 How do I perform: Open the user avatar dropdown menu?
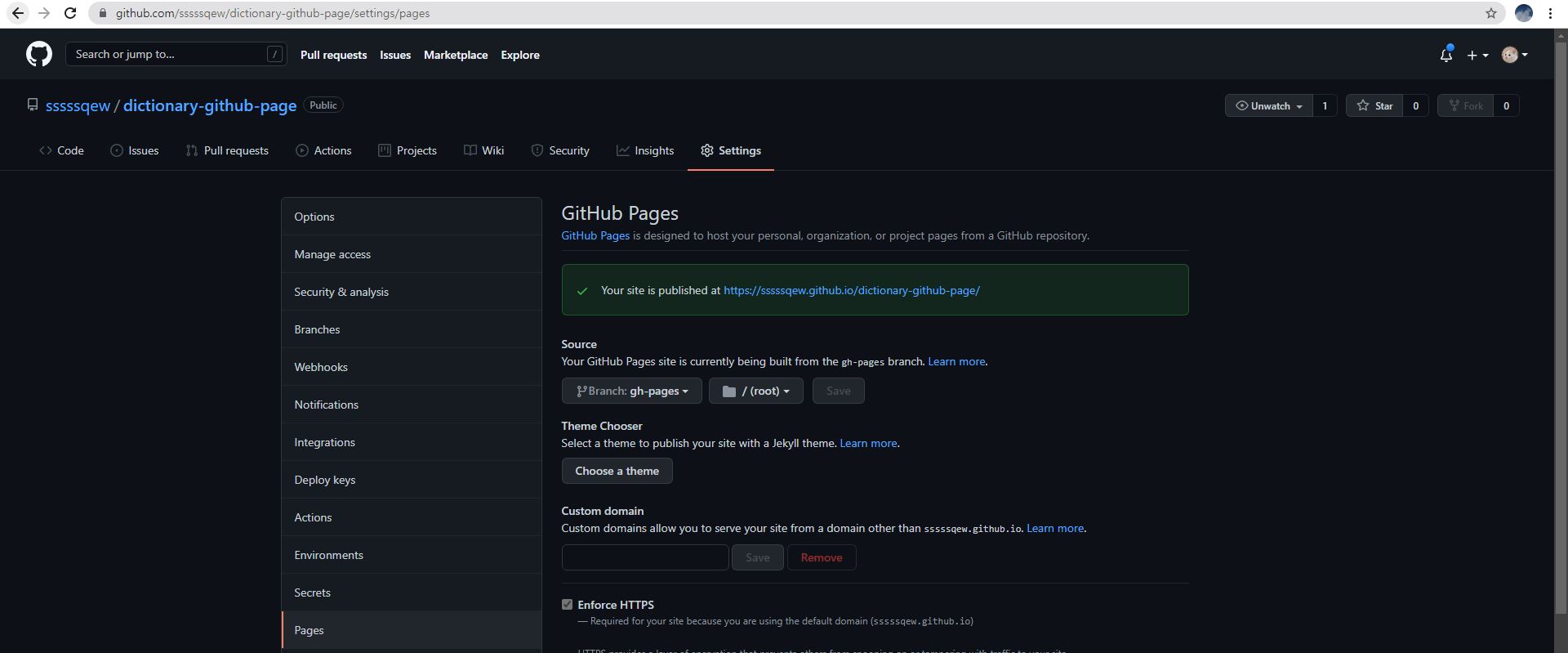click(1515, 55)
